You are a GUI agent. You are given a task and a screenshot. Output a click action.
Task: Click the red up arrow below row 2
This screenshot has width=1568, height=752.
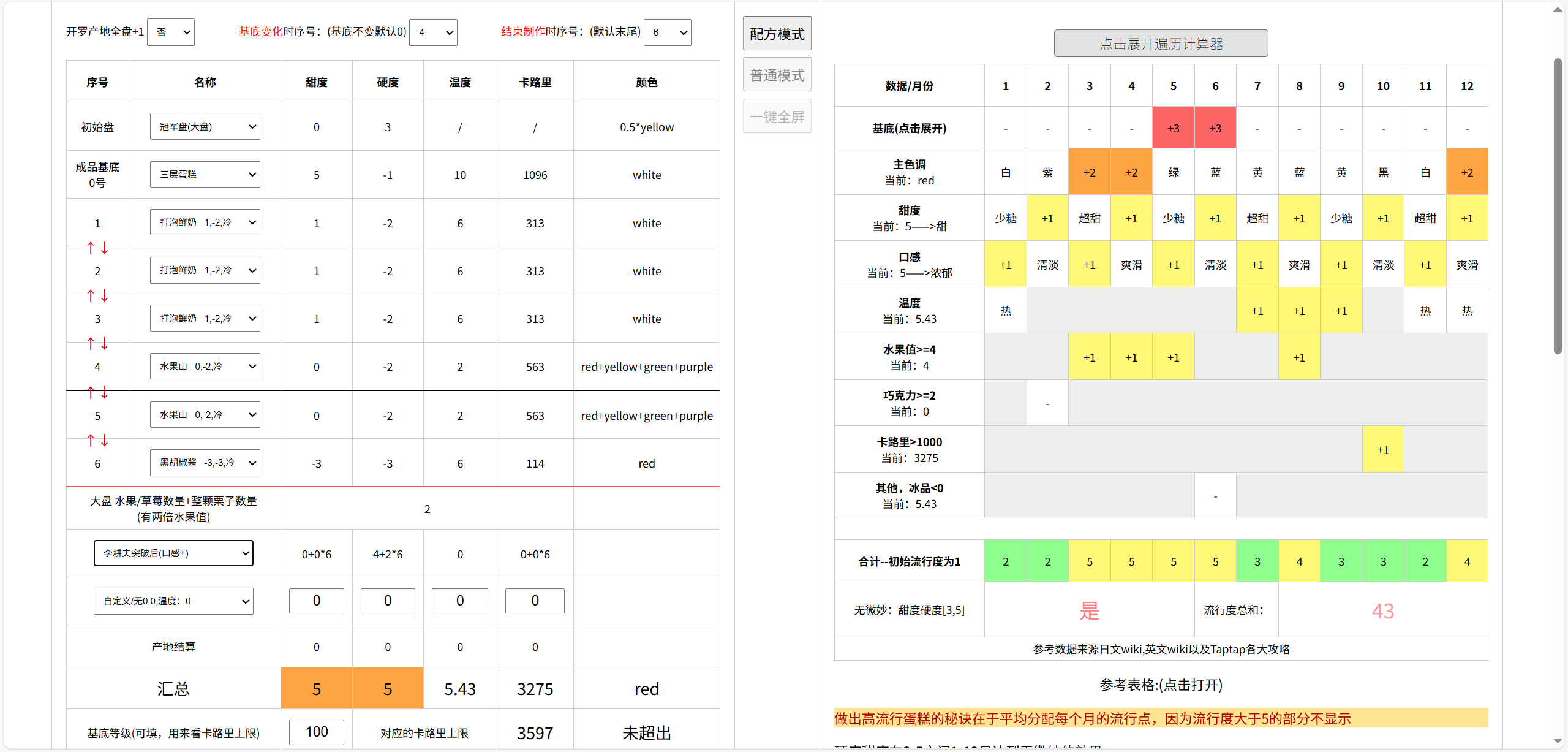(x=91, y=295)
